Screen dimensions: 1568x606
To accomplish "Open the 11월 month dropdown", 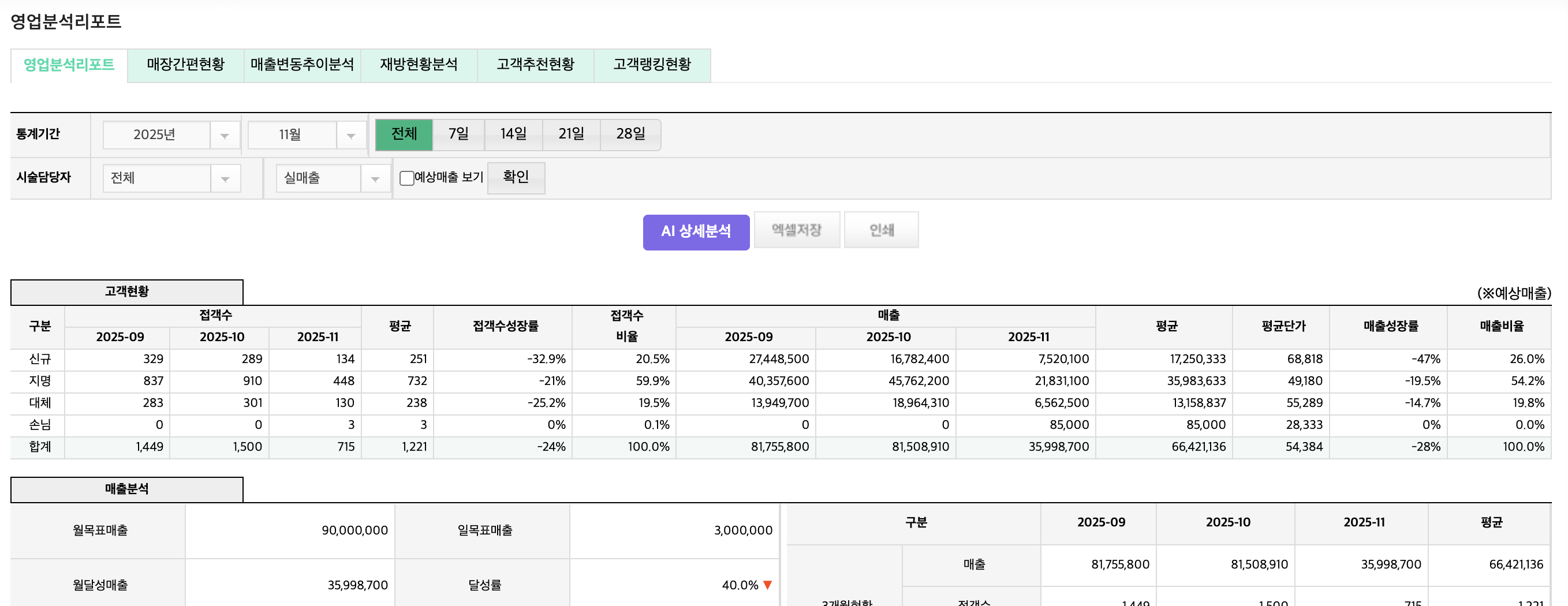I will coord(306,134).
